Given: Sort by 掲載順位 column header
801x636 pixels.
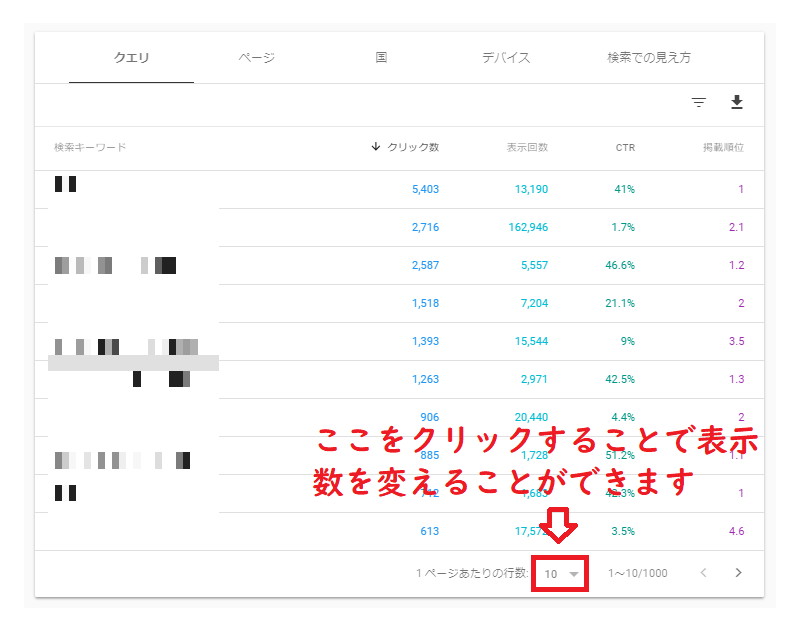Looking at the screenshot, I should coord(723,147).
